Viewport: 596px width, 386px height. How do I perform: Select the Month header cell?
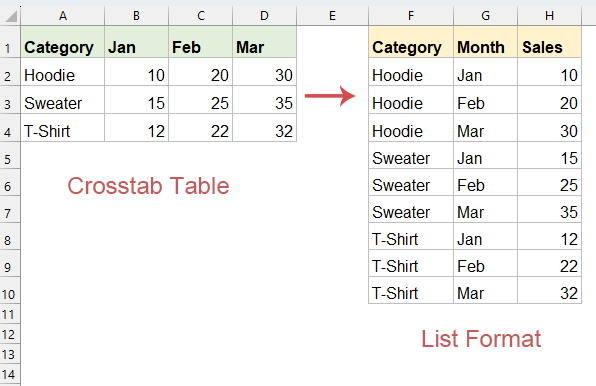coord(485,42)
